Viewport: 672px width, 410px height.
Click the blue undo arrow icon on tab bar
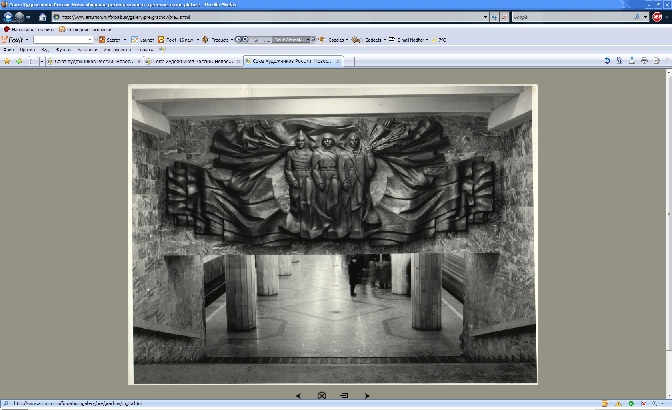(607, 60)
